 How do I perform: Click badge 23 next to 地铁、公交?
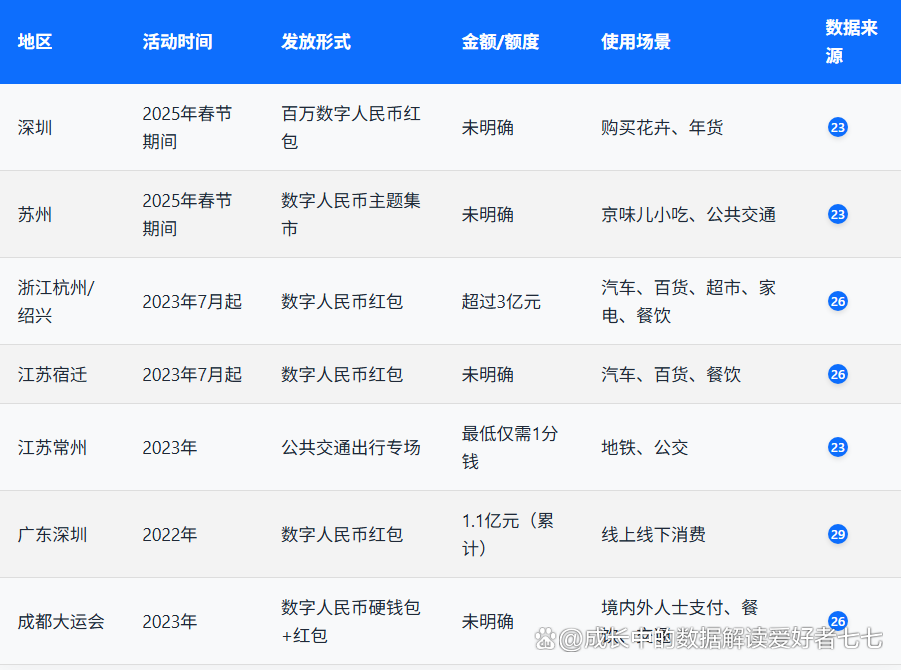(x=838, y=448)
